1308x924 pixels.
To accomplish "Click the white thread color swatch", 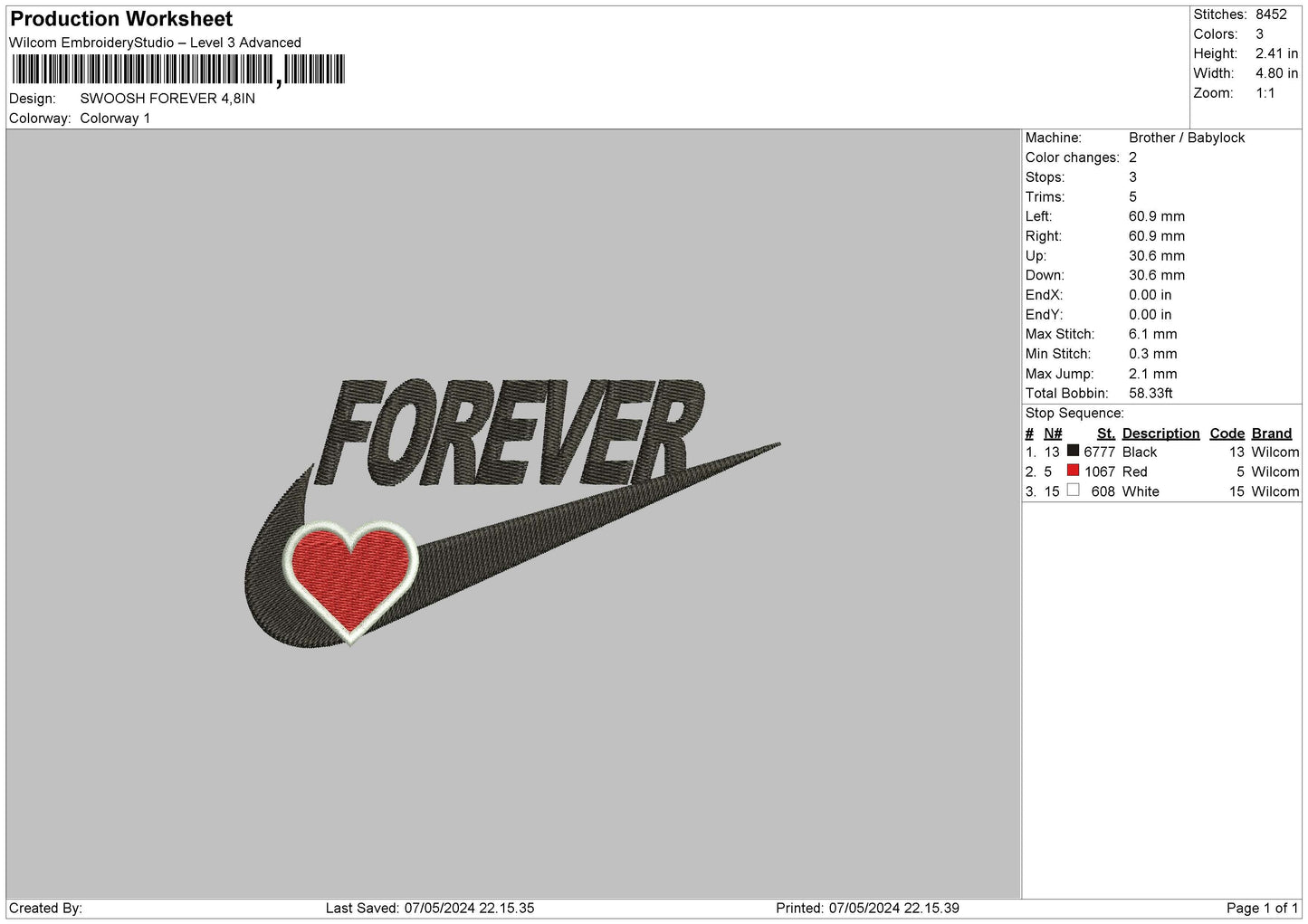I will [x=1073, y=490].
